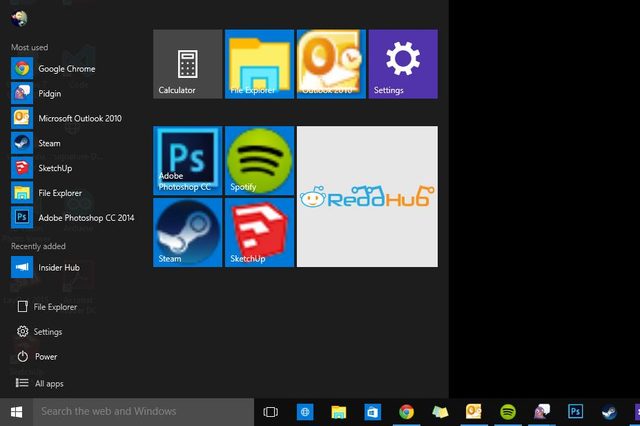Open Sticky Notes icon on the taskbar
640x426 pixels.
440,412
